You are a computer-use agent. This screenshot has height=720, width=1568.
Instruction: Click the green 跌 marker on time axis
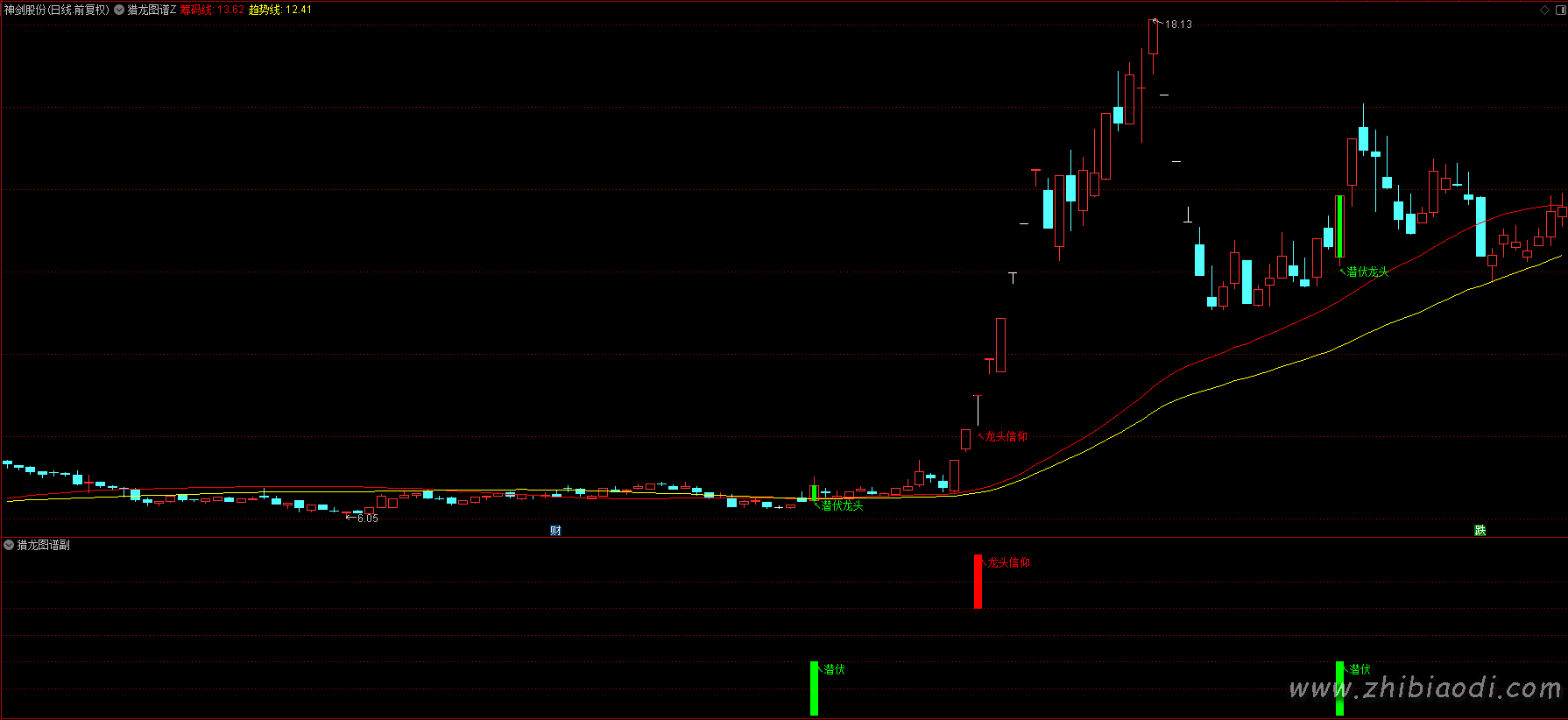[x=1480, y=530]
